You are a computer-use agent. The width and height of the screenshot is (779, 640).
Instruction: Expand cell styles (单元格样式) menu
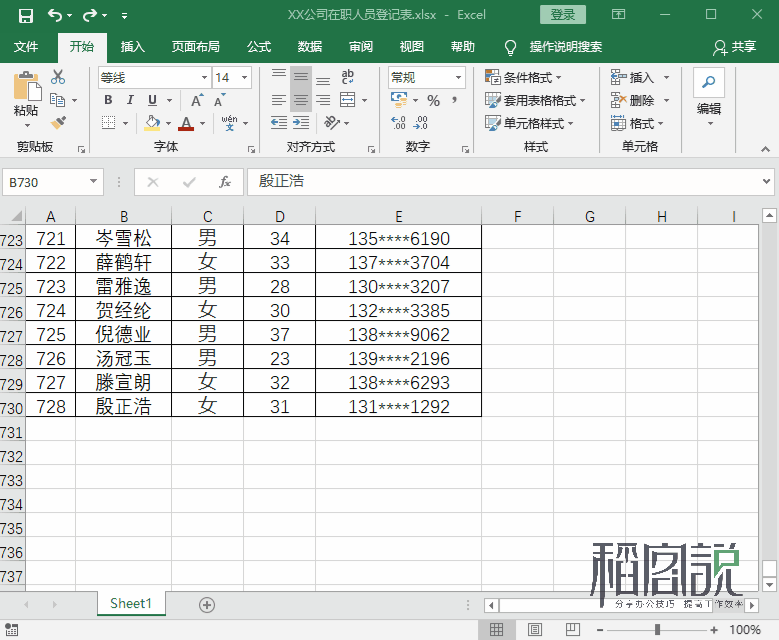click(529, 123)
